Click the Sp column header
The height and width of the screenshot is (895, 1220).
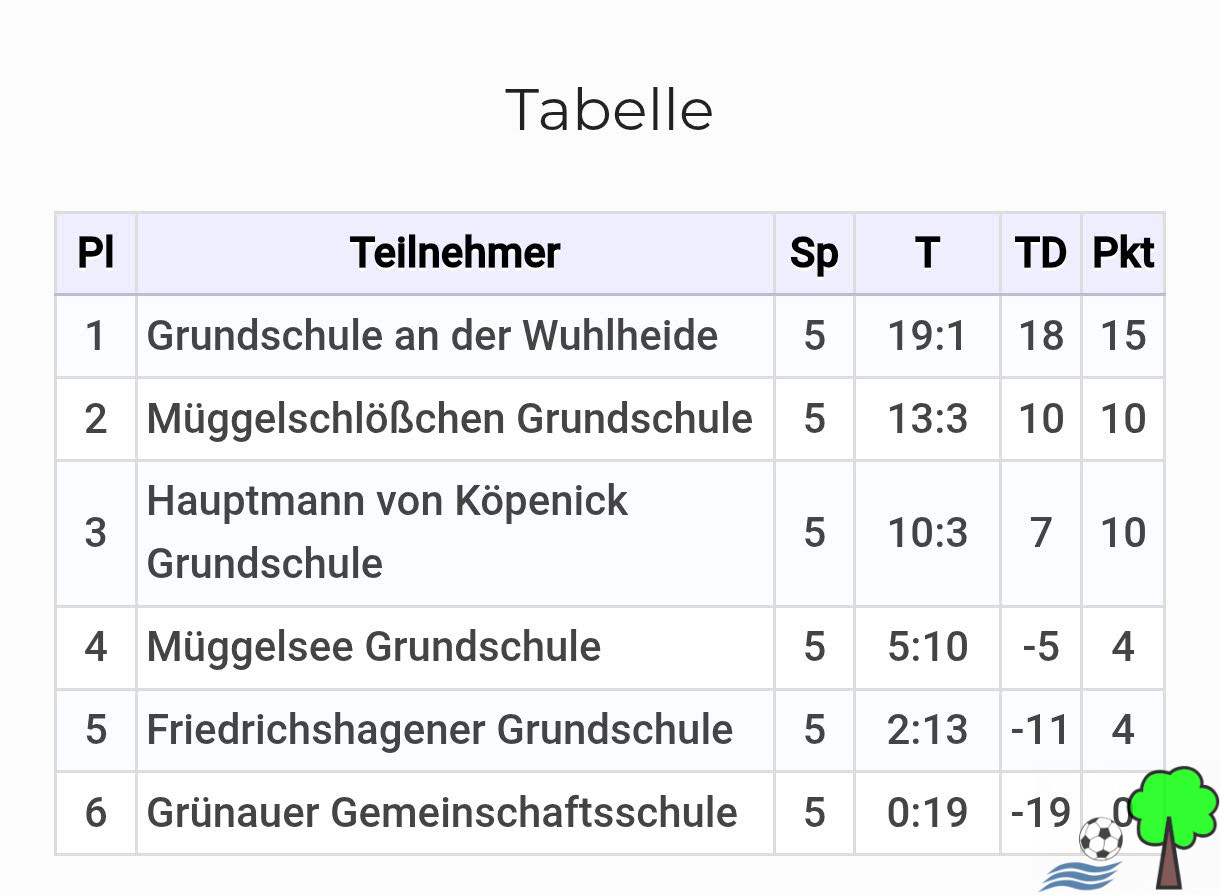tap(814, 254)
